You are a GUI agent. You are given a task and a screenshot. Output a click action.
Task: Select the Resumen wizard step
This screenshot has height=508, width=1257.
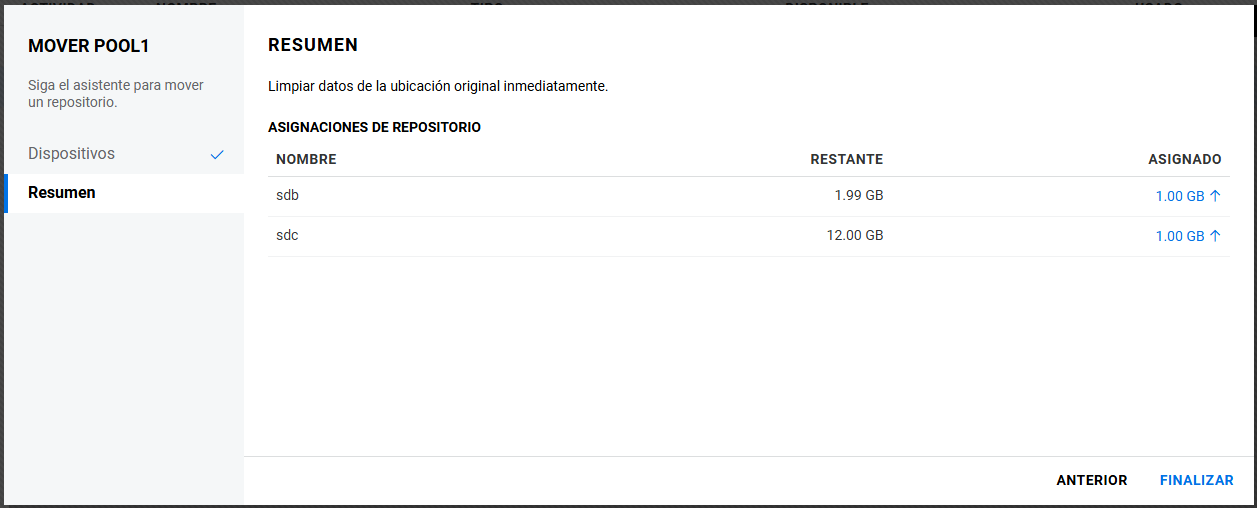(62, 193)
